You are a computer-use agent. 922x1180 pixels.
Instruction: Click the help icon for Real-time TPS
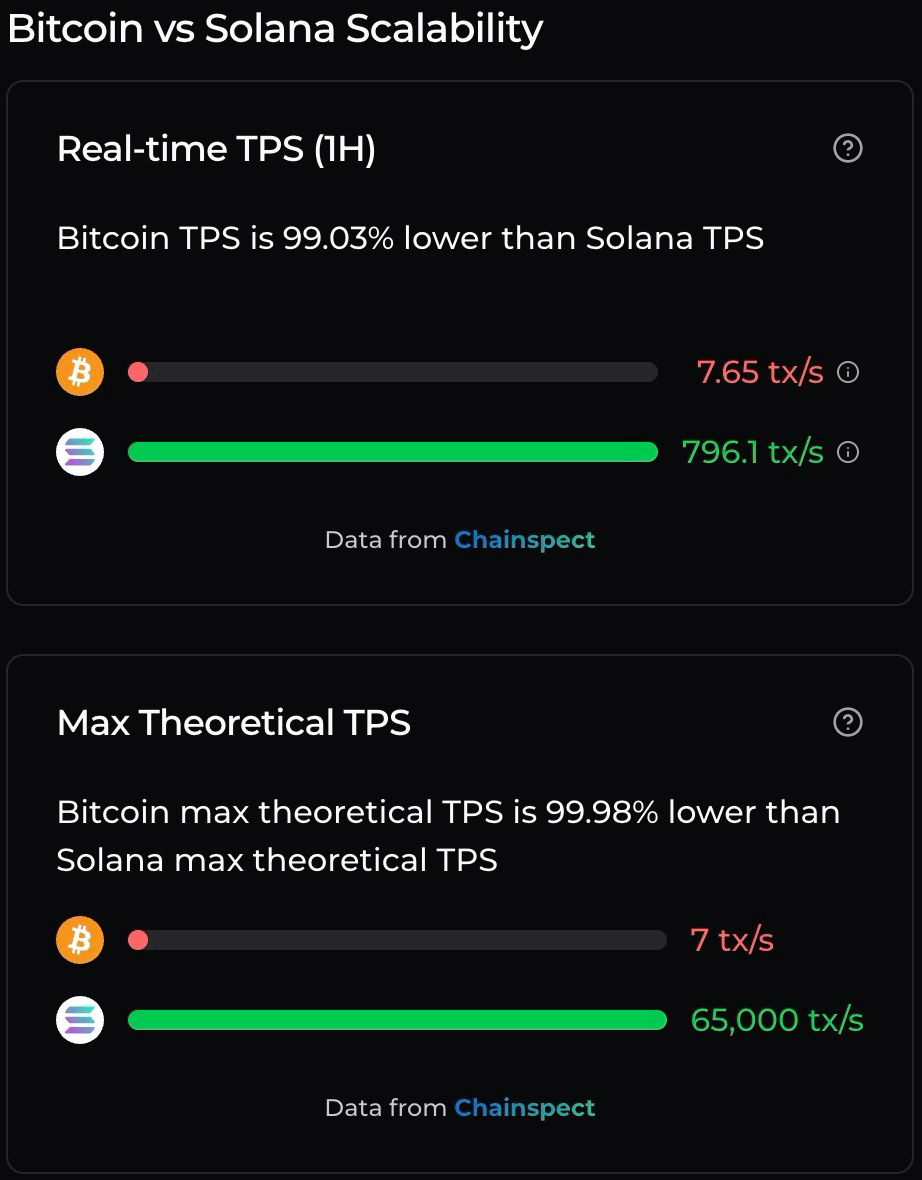point(847,149)
